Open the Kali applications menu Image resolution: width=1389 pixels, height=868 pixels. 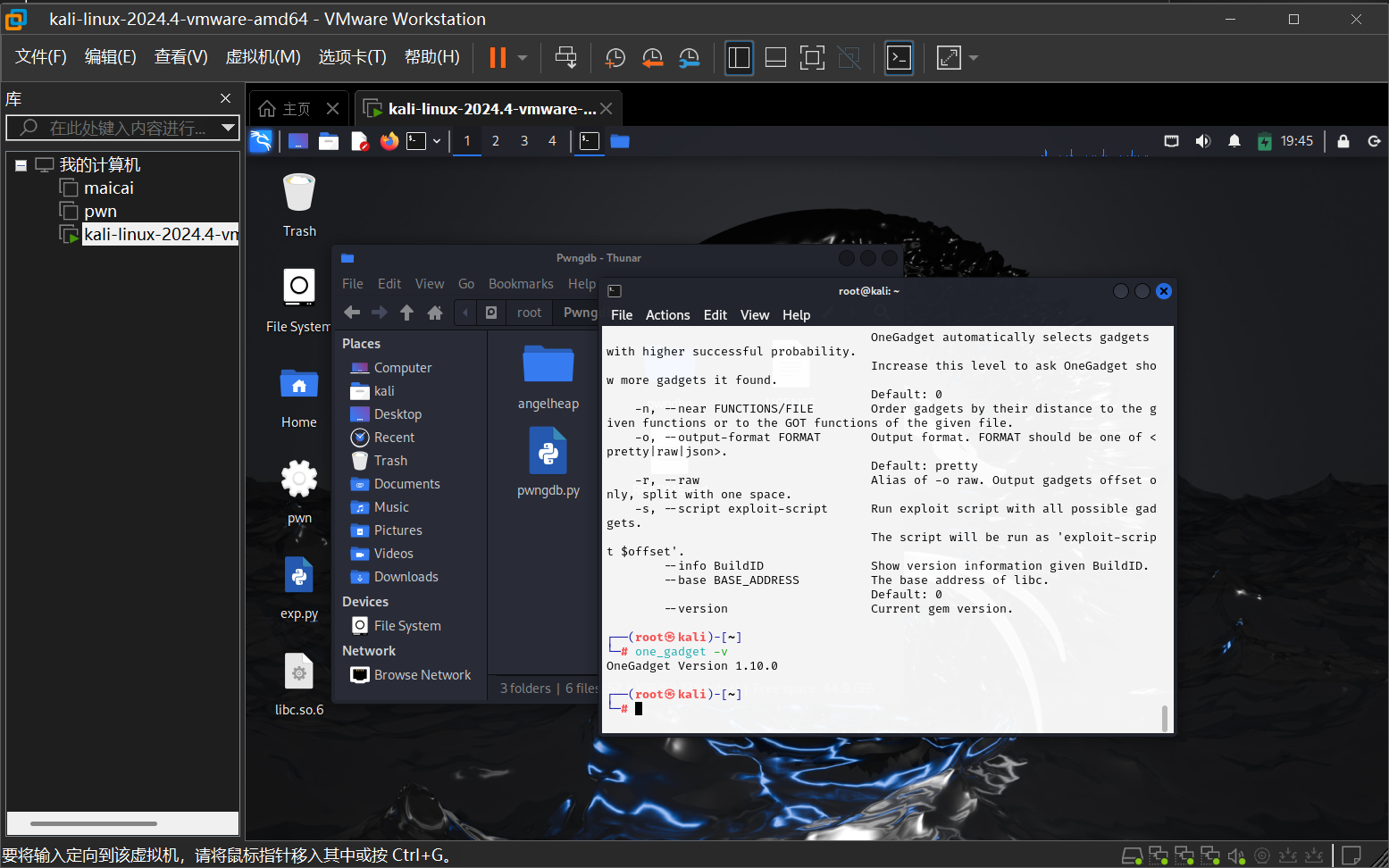point(261,141)
